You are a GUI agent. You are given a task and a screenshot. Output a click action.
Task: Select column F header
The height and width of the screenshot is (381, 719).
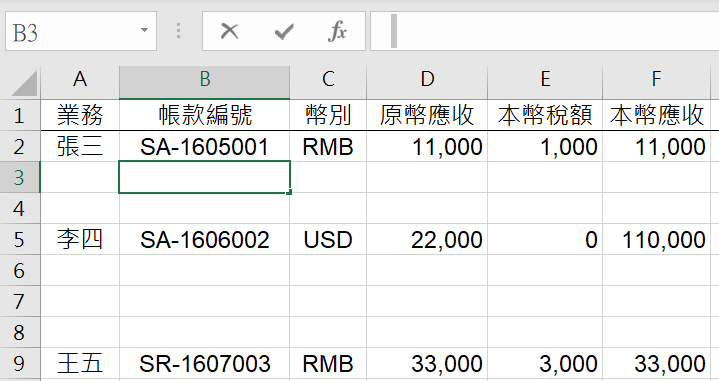click(656, 82)
